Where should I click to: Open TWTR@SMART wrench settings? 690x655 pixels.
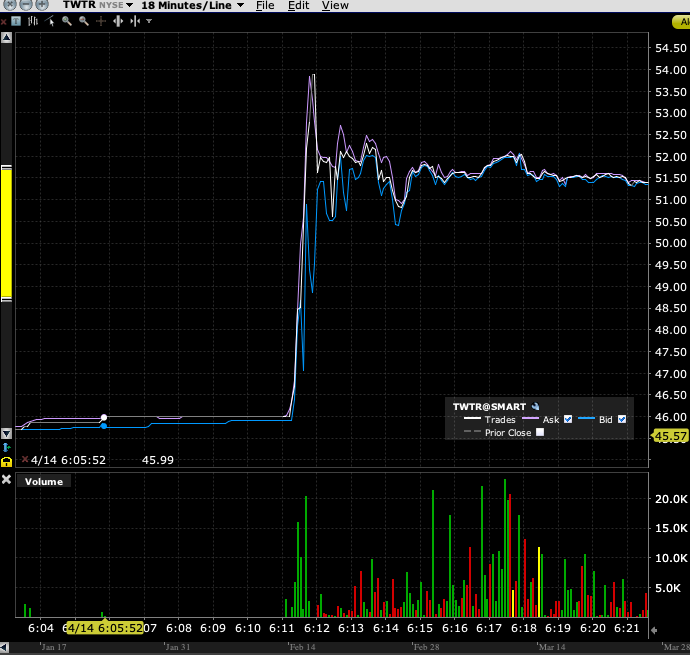click(x=535, y=407)
